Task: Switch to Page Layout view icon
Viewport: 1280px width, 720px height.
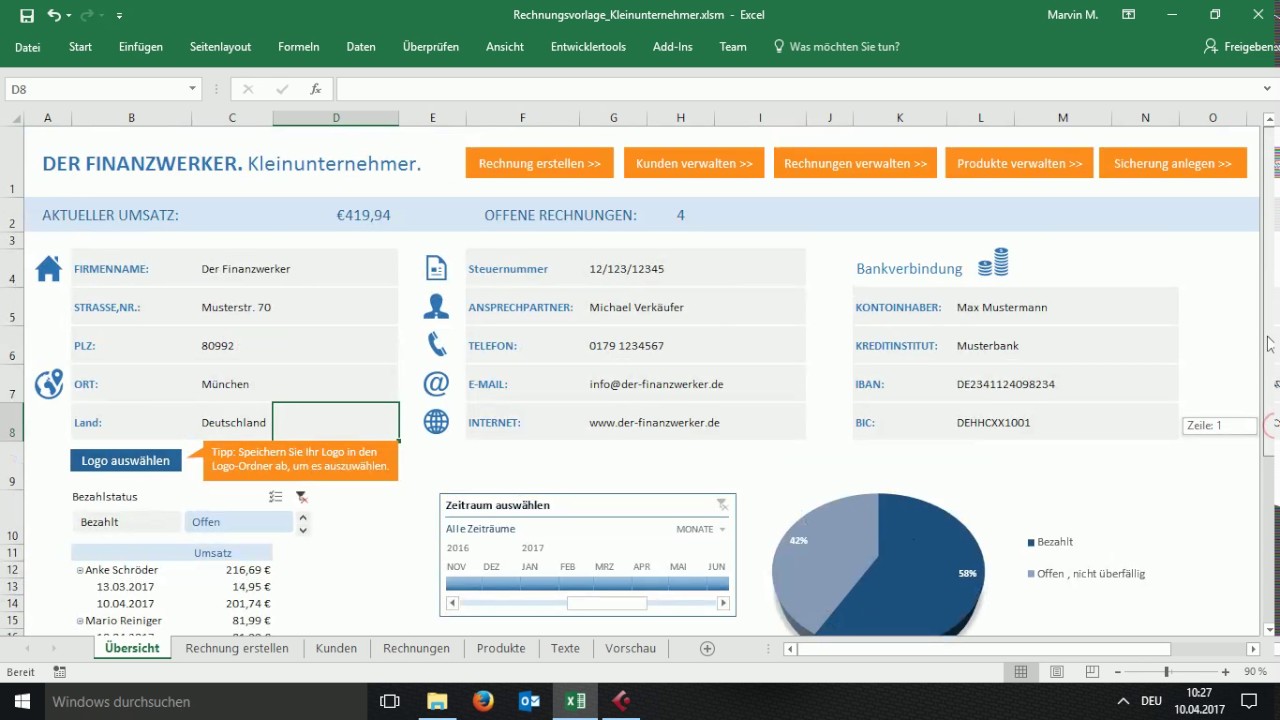Action: point(1056,672)
